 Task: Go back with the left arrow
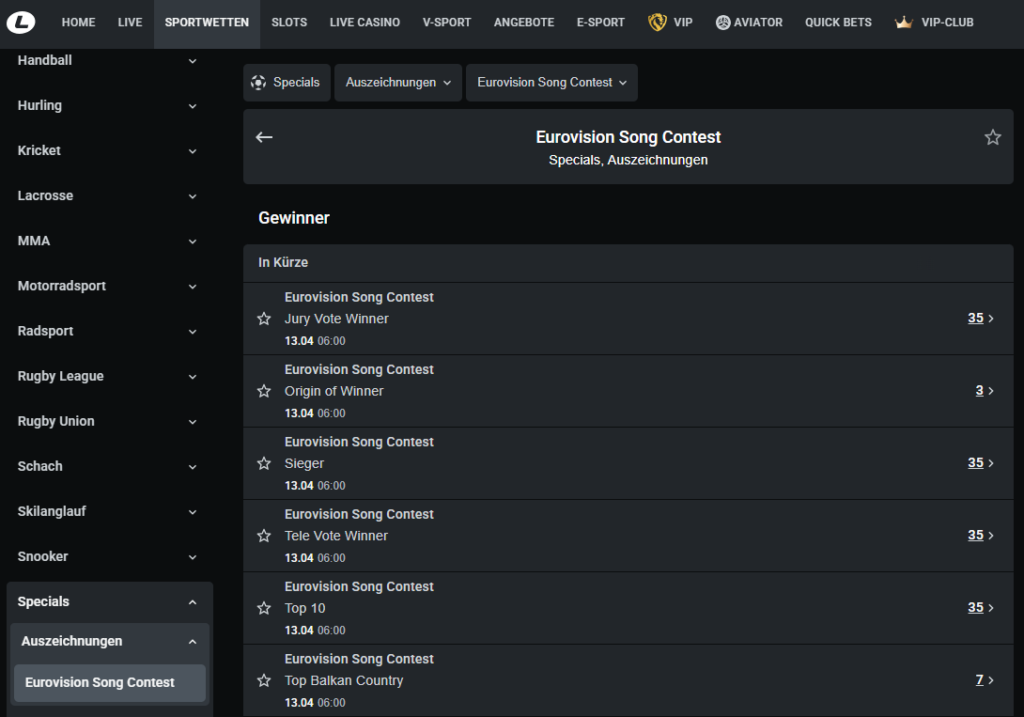tap(264, 137)
